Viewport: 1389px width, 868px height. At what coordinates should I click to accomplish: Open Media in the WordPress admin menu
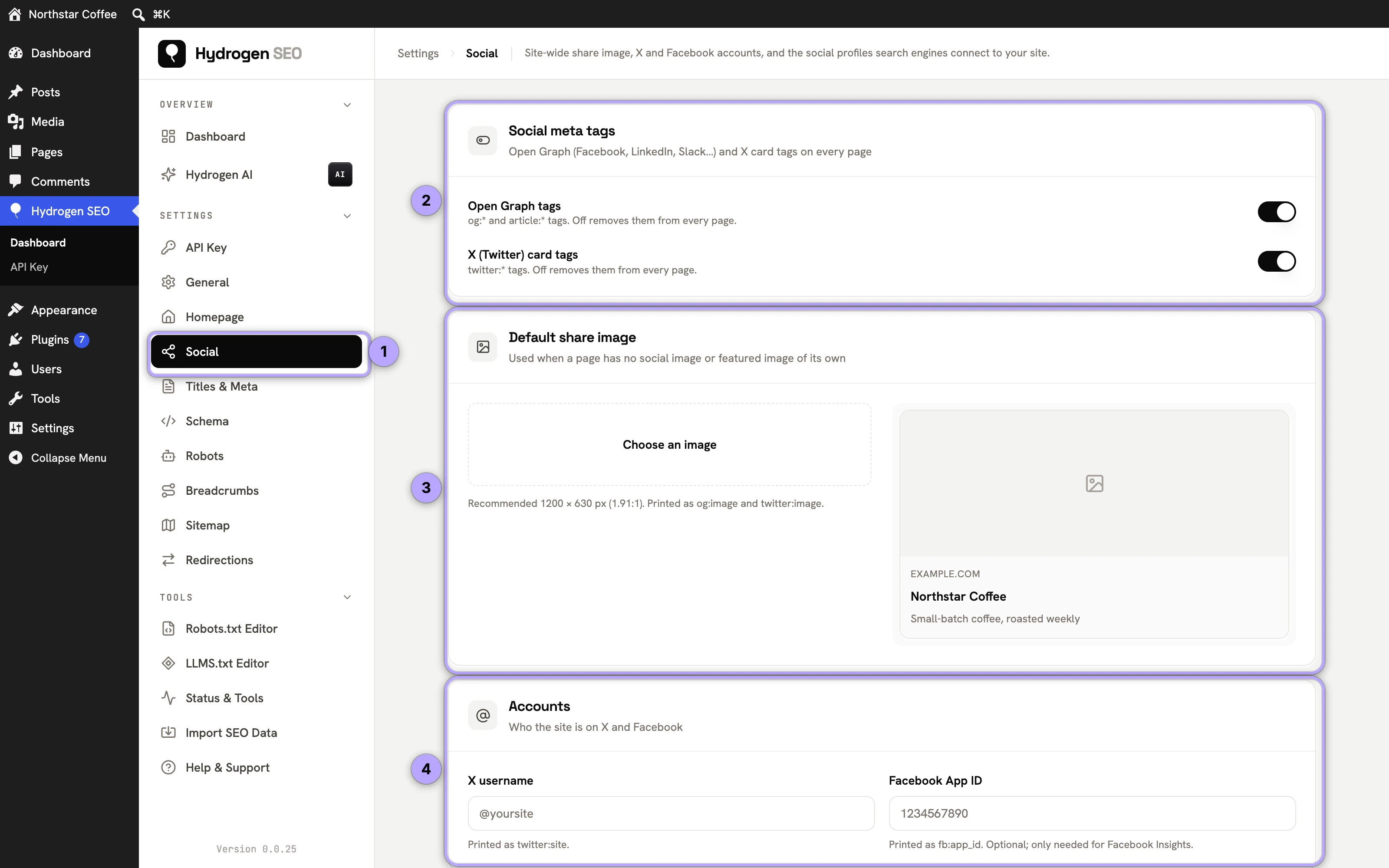pos(69,122)
